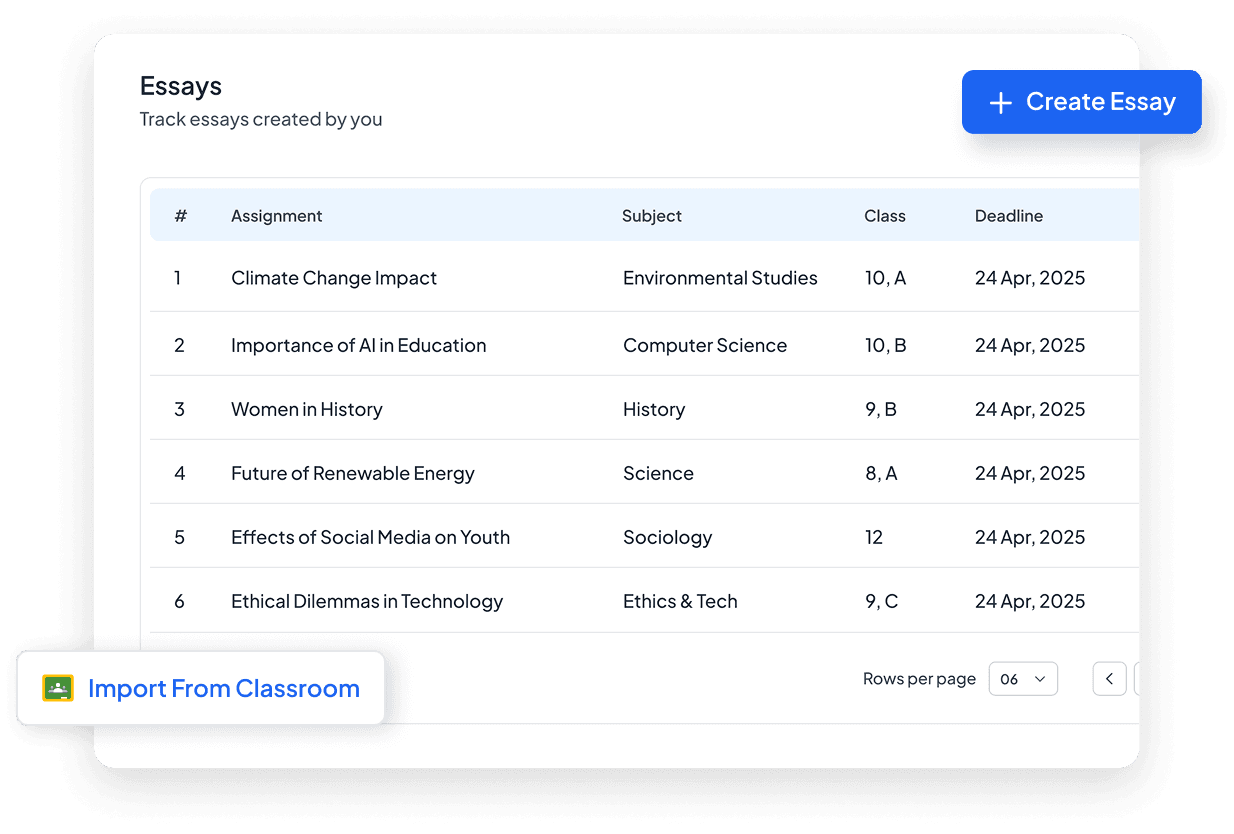The image size is (1234, 834).
Task: Click the Subject column header
Action: coord(651,215)
